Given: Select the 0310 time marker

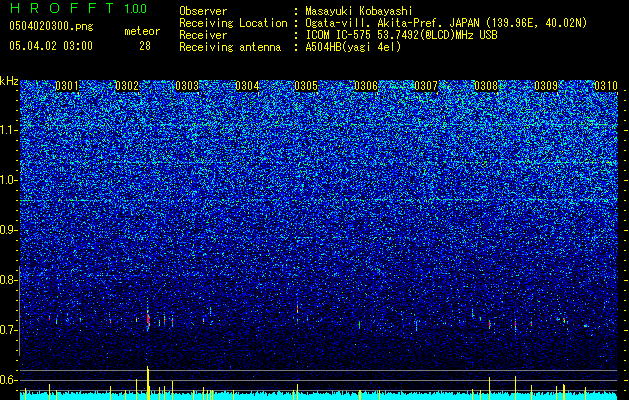Looking at the screenshot, I should (x=605, y=86).
